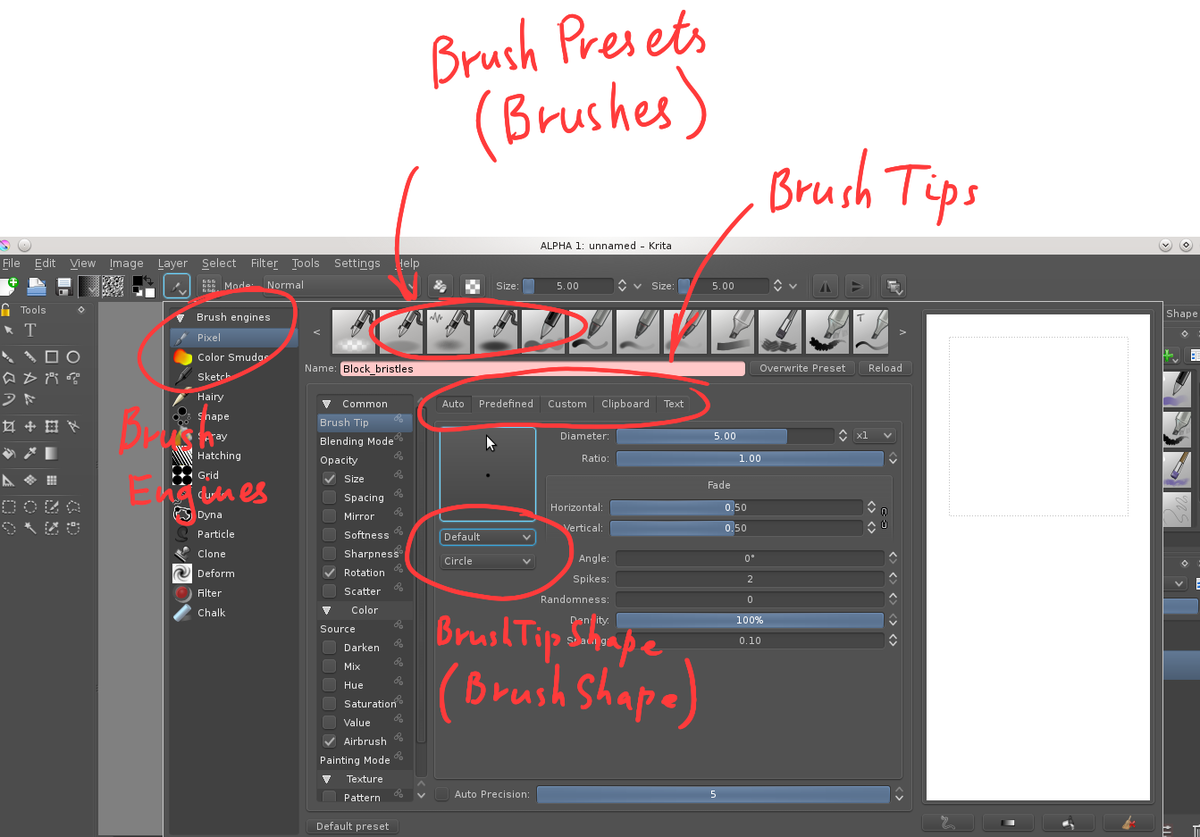
Task: Click the brush Name field containing Block_bristles
Action: click(542, 369)
